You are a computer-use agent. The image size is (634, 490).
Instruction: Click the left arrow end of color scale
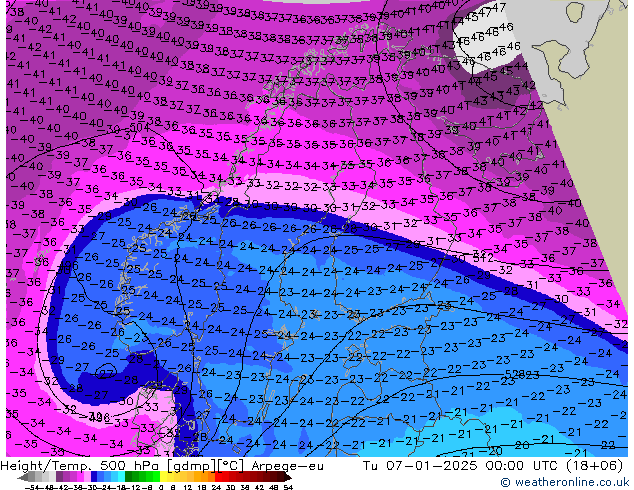(x=22, y=477)
